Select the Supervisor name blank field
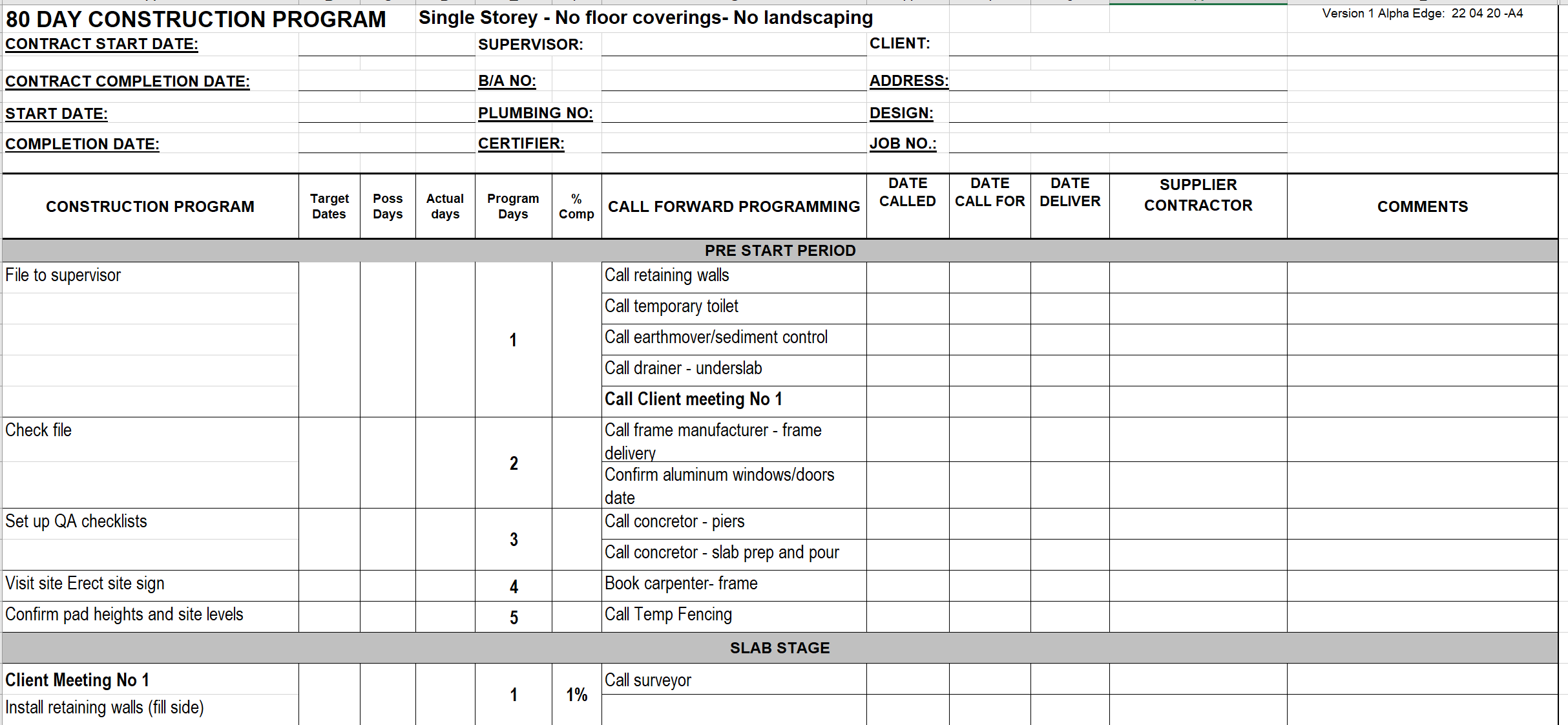The width and height of the screenshot is (1568, 725). point(733,45)
